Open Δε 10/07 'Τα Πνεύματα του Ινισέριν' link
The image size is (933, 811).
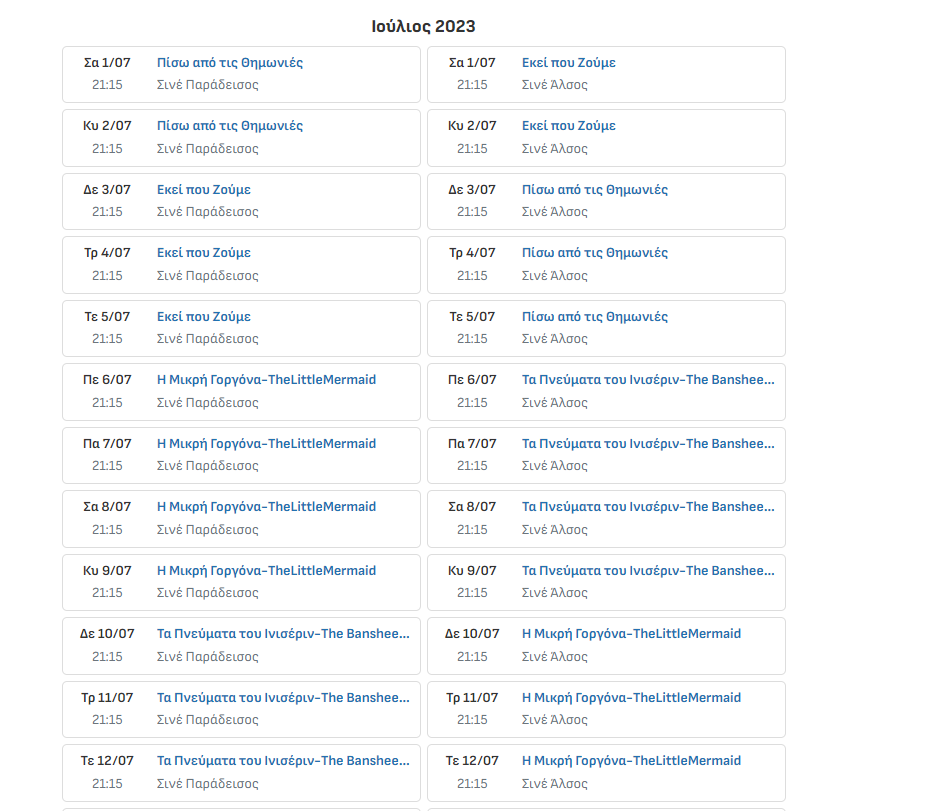click(283, 634)
